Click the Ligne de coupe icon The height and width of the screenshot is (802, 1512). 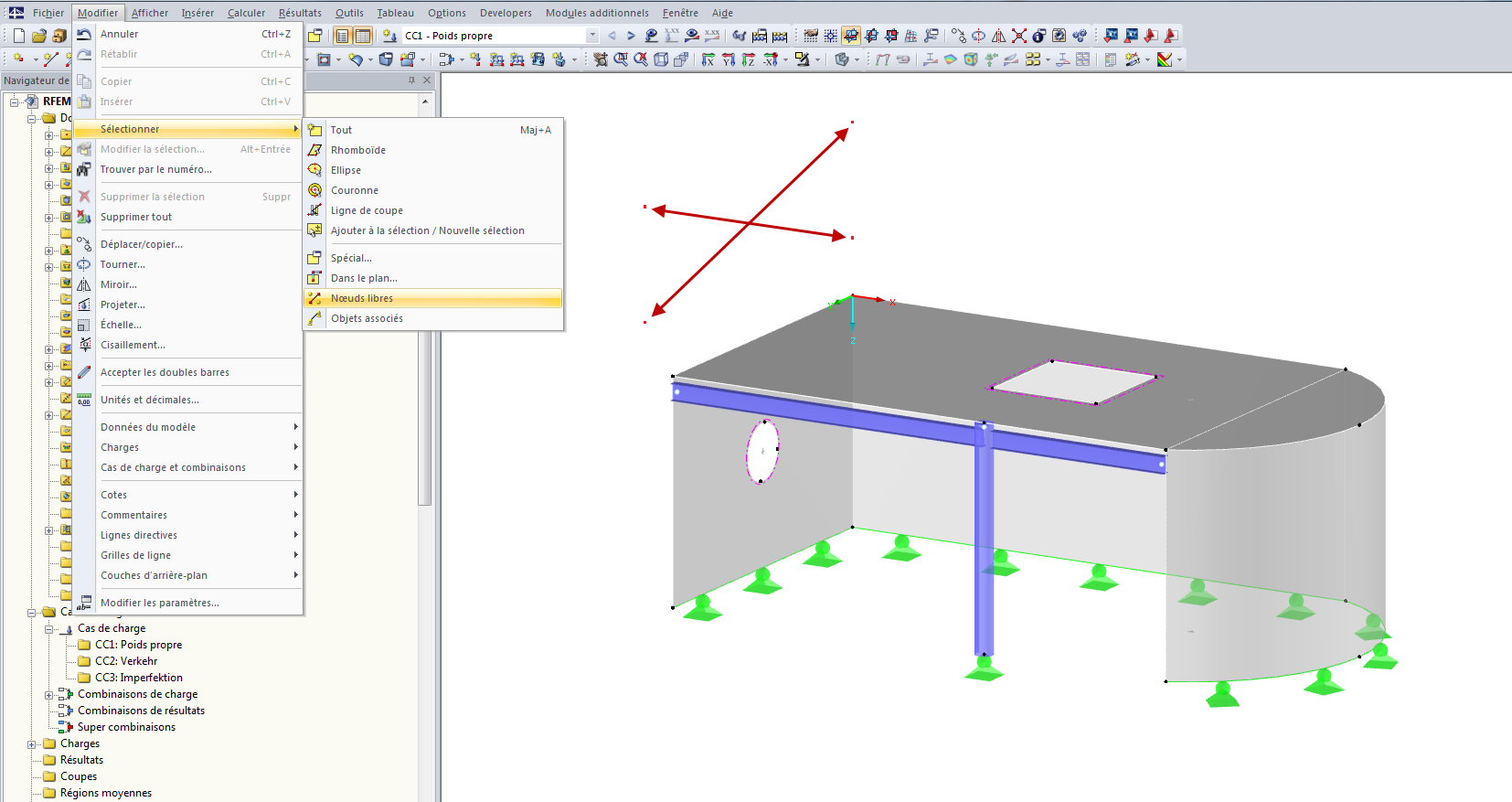tap(314, 210)
